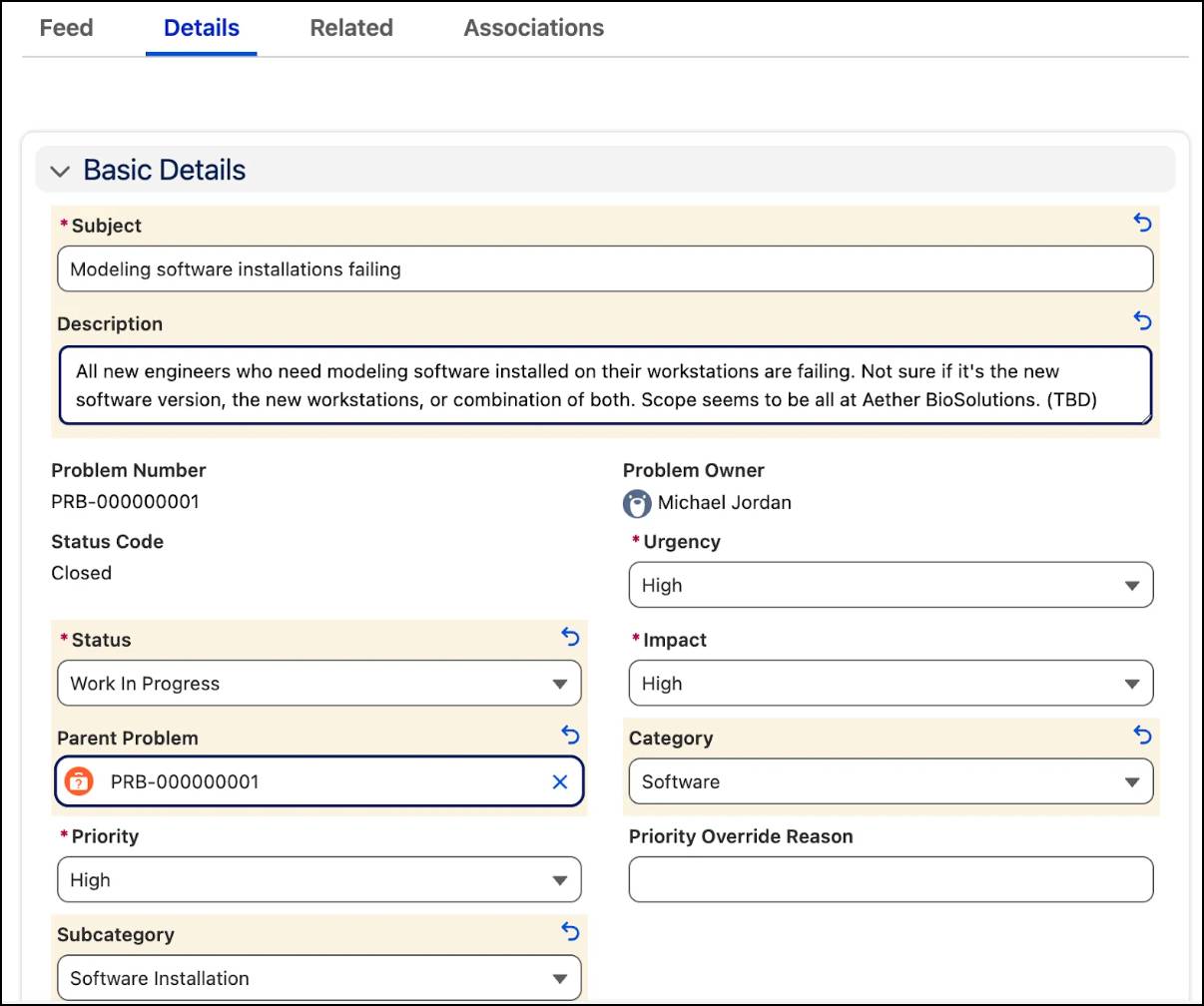The image size is (1204, 1006).
Task: Revert the Category field change
Action: [x=1143, y=735]
